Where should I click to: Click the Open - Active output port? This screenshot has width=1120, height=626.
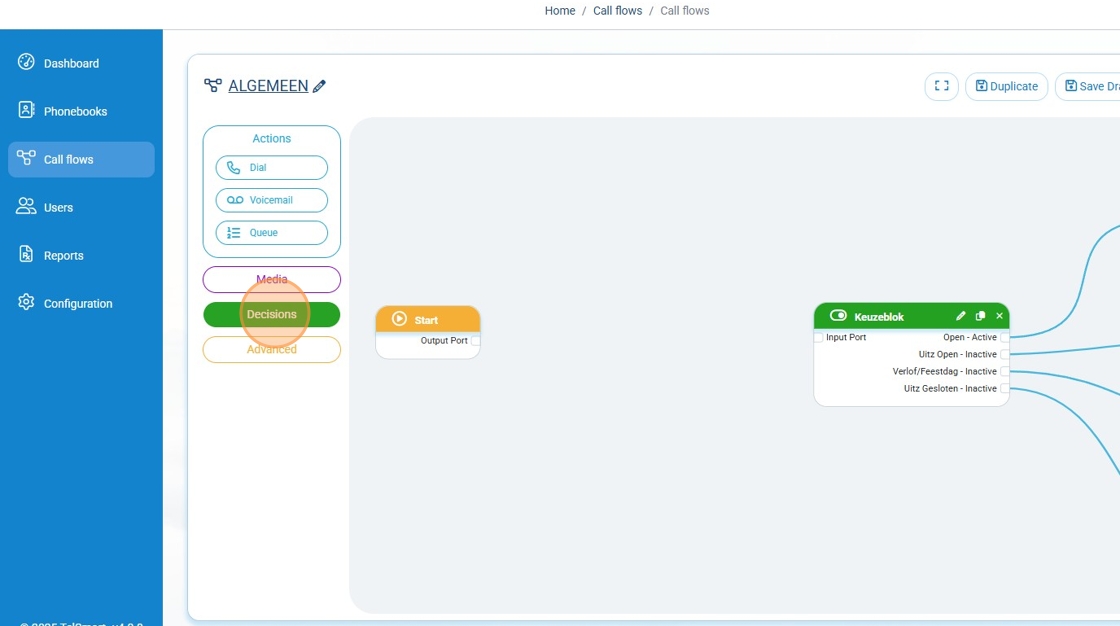pyautogui.click(x=1005, y=338)
